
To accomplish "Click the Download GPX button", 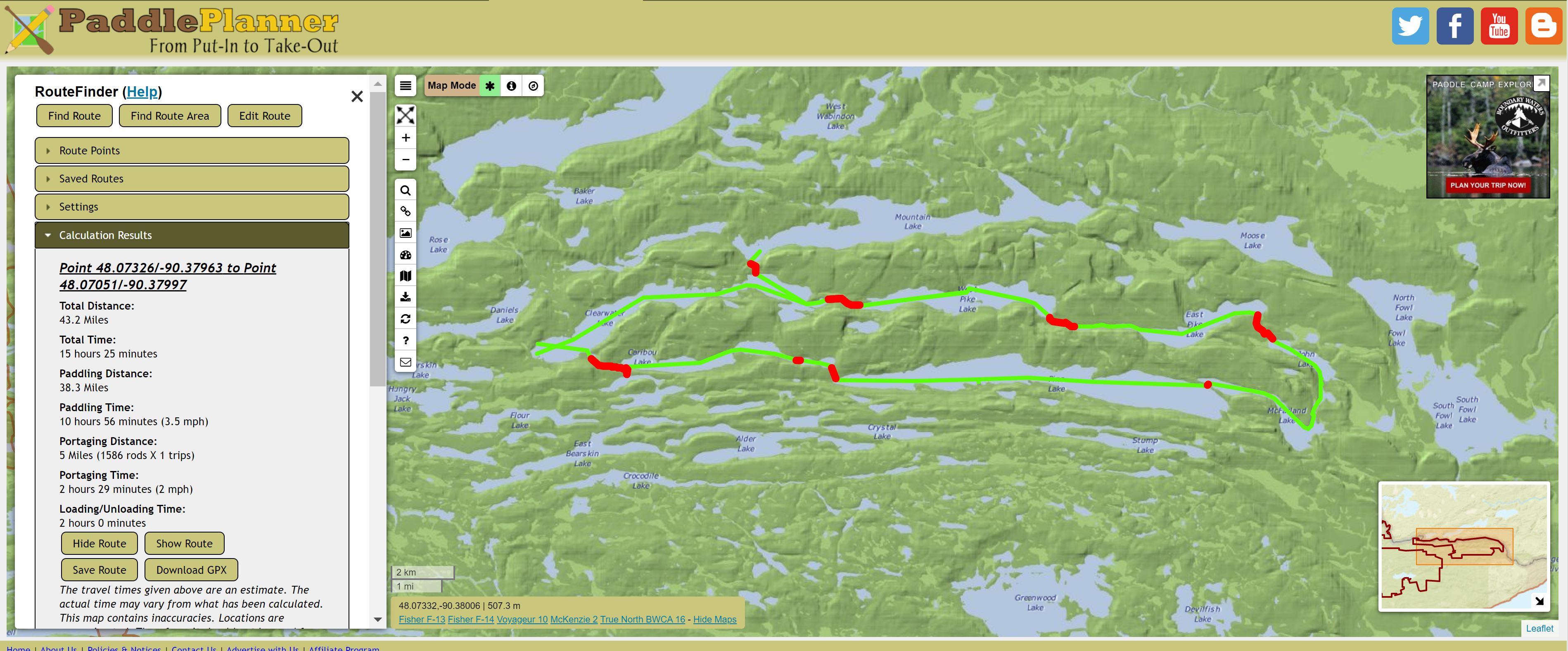I will point(191,570).
